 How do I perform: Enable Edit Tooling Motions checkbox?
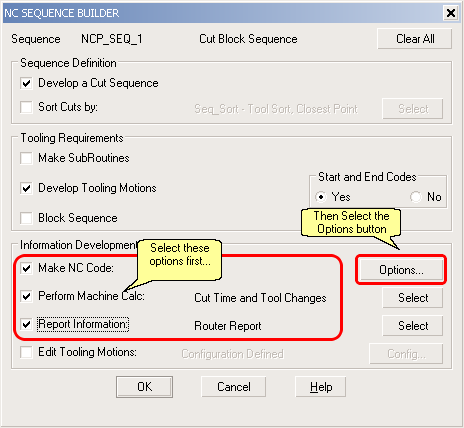(x=26, y=352)
